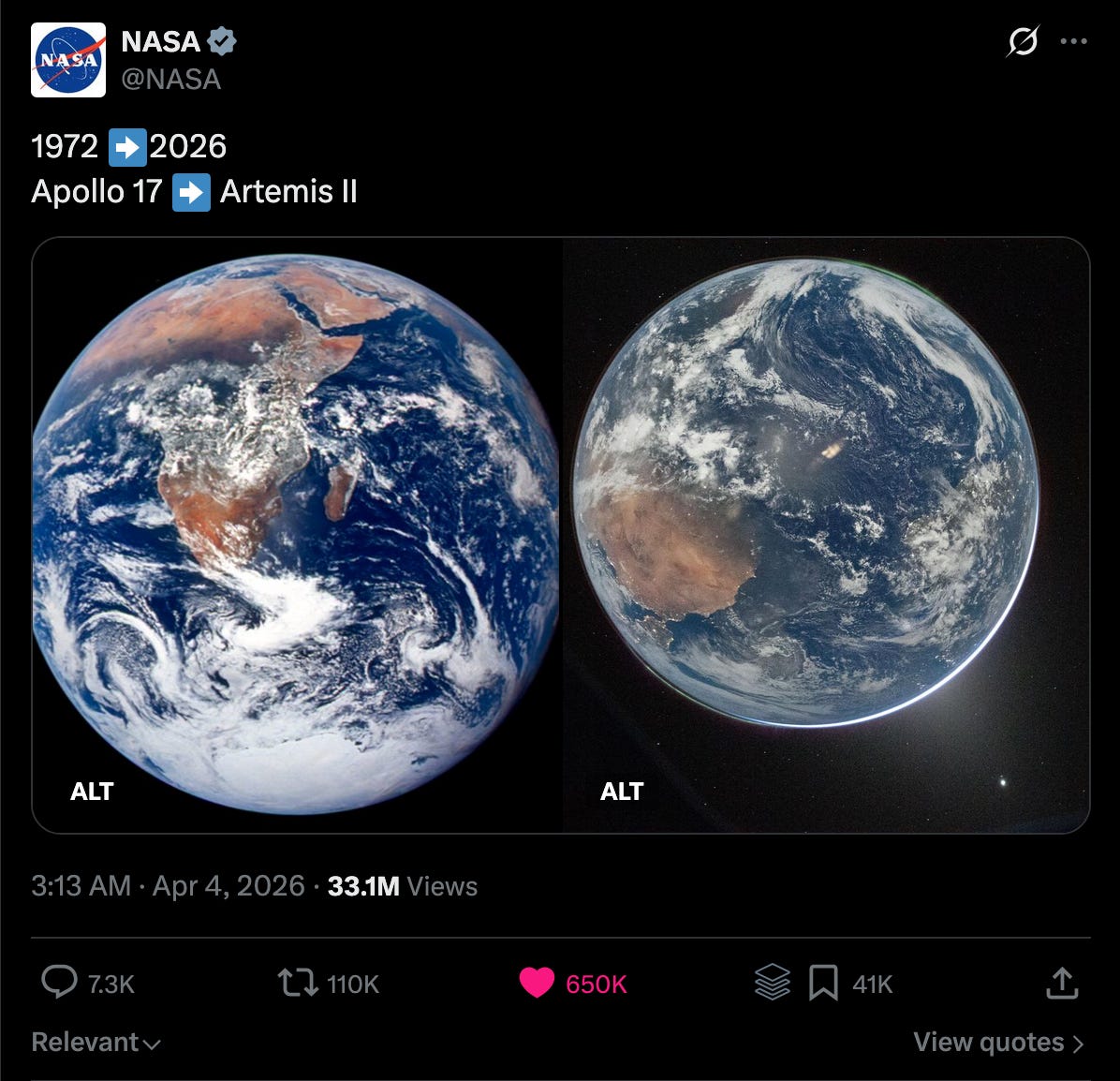Viewport: 1120px width, 1081px height.
Task: Expand the Relevant sort dropdown
Action: coord(96,1043)
